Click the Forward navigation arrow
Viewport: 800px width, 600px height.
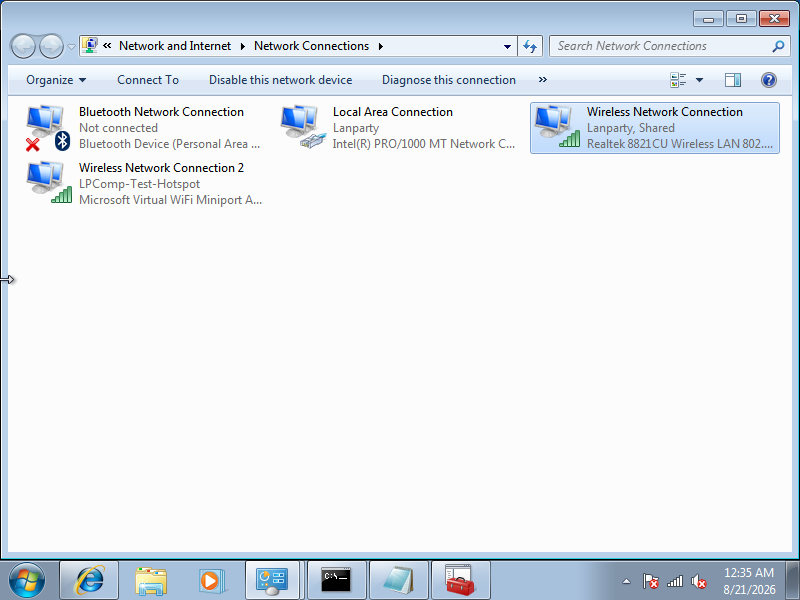pos(52,46)
